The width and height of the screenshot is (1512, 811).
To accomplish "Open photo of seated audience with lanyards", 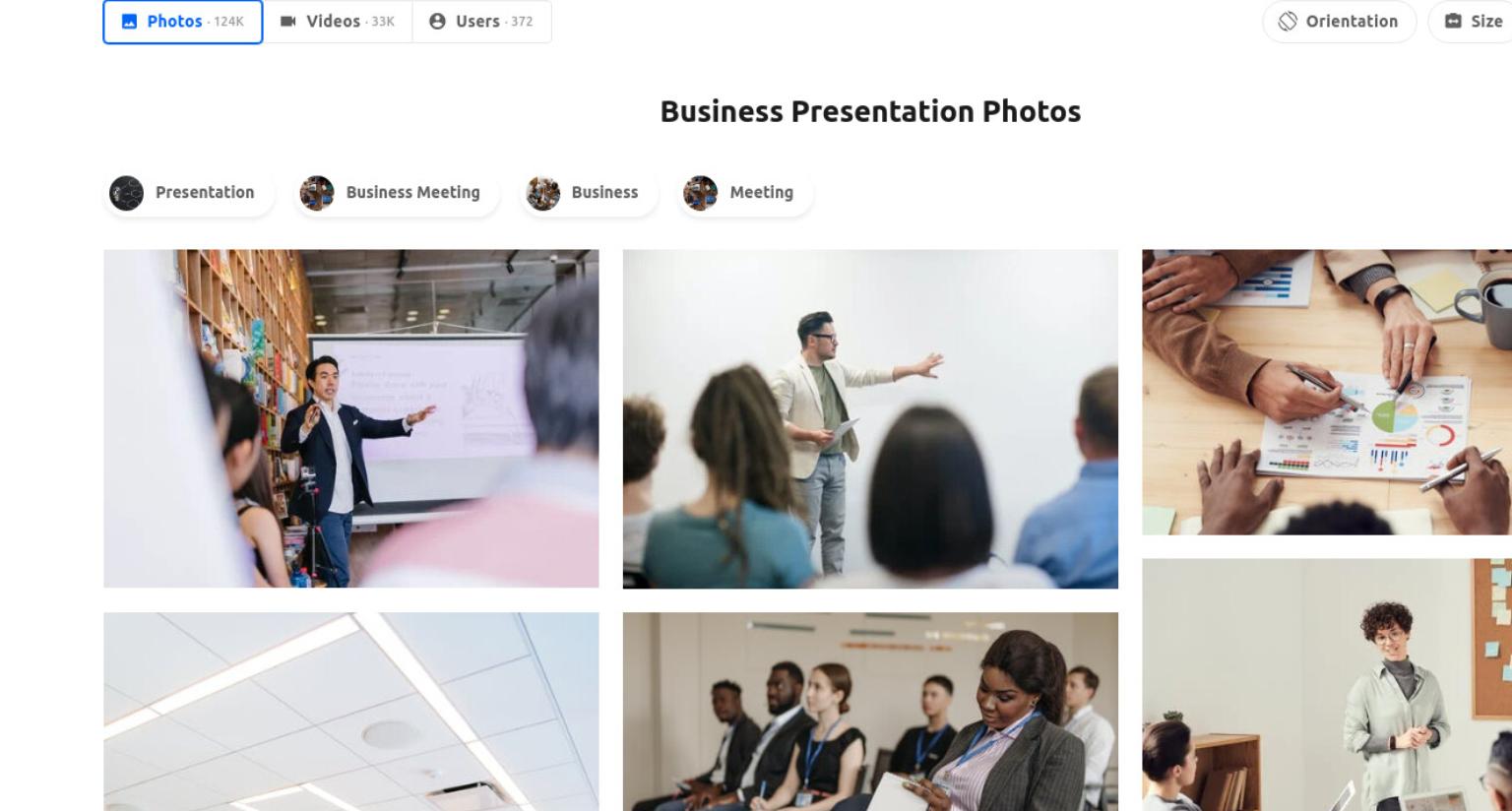I will point(870,712).
